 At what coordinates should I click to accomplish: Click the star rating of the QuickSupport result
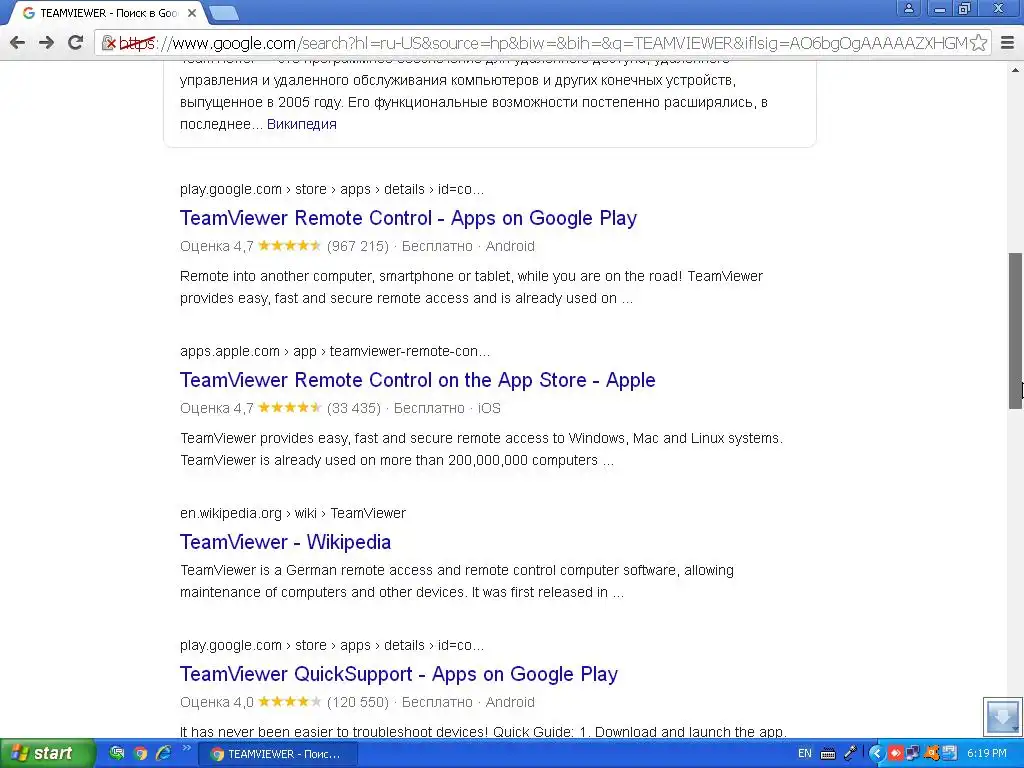(x=290, y=702)
